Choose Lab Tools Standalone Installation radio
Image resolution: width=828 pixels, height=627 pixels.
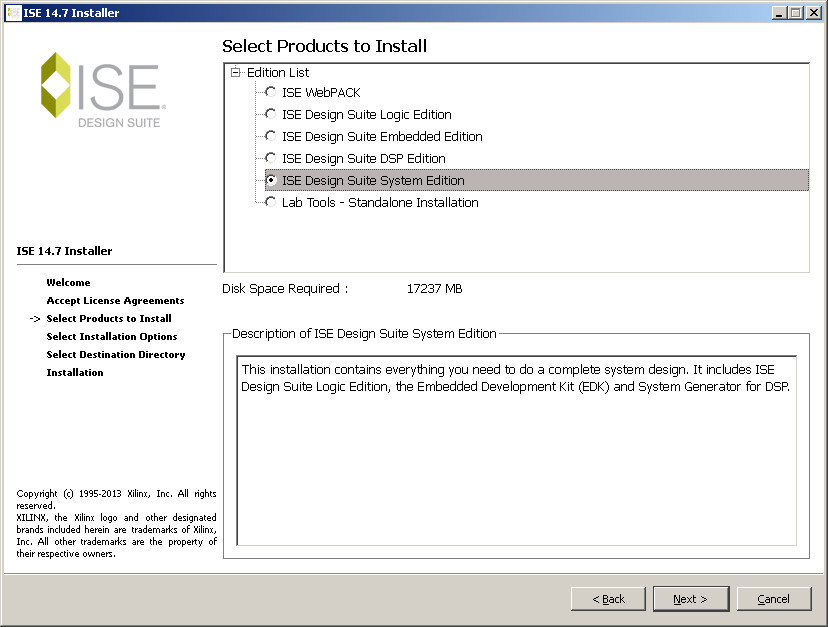click(x=270, y=202)
